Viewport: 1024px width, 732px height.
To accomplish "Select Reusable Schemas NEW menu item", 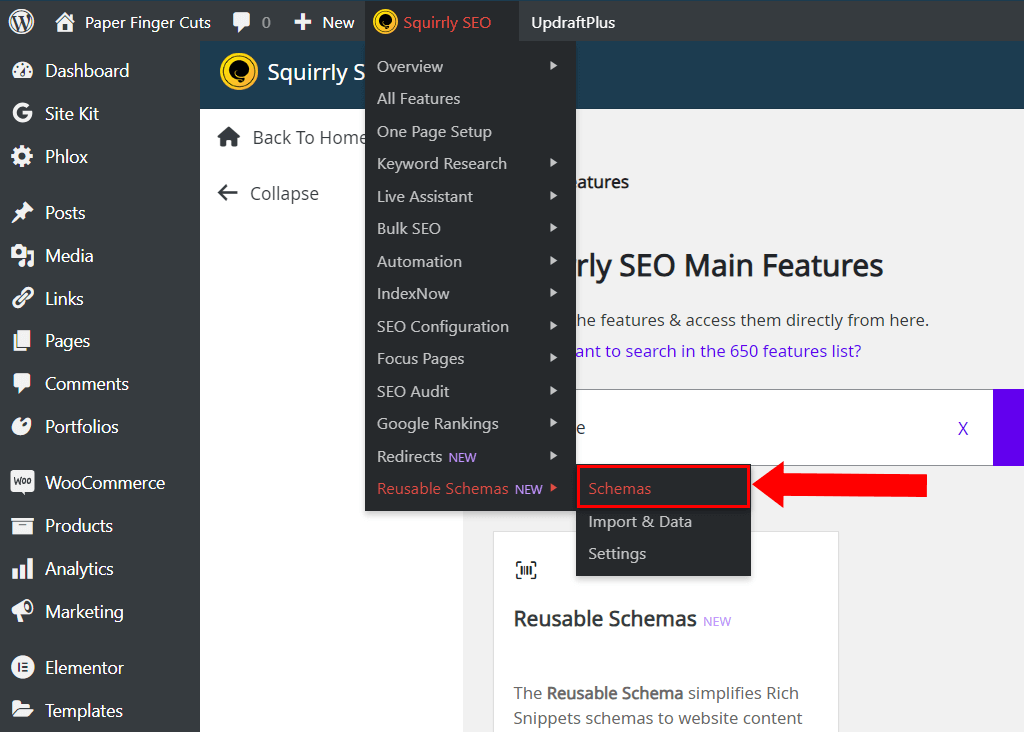I will coord(470,488).
